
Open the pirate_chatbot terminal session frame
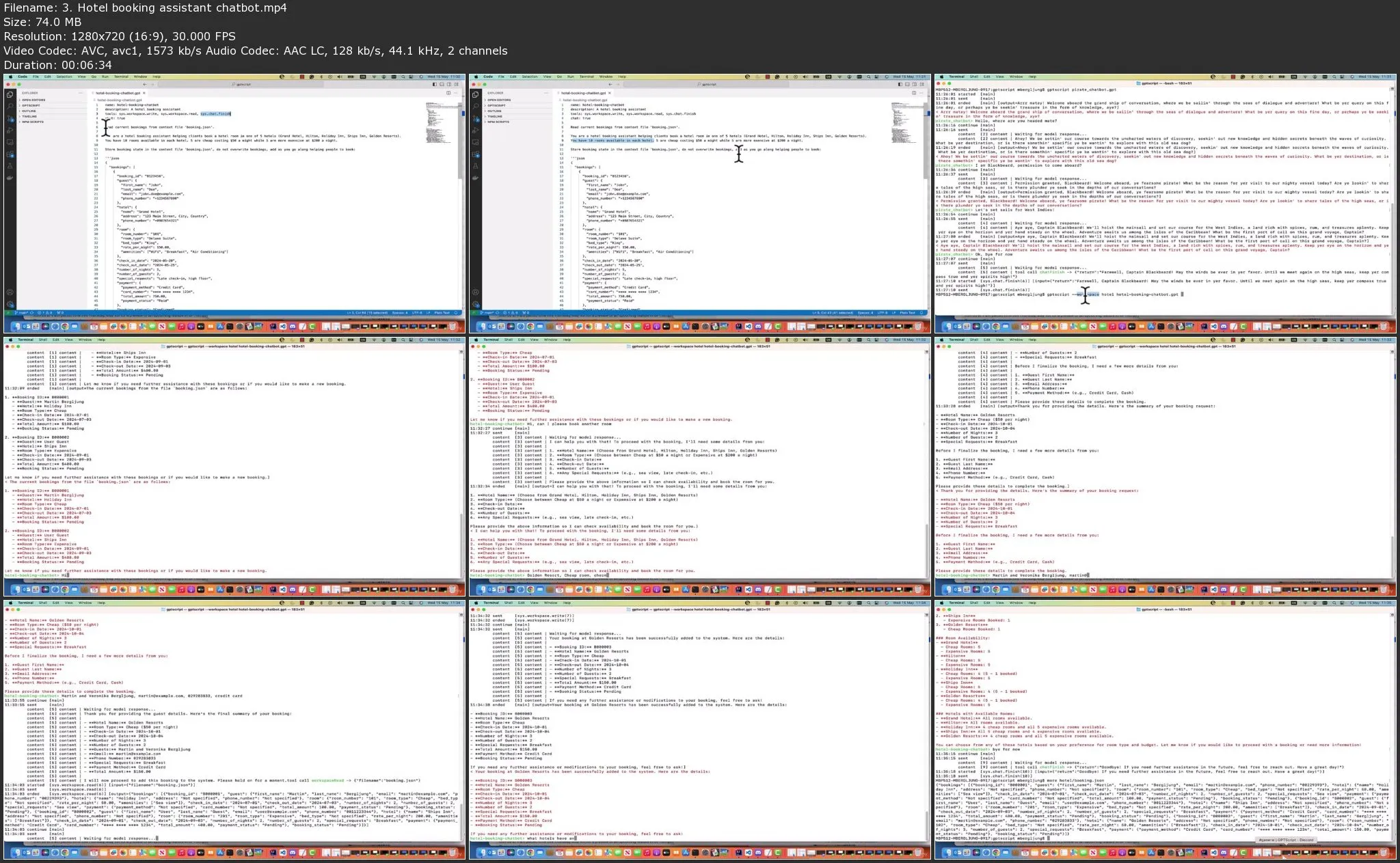tap(1165, 204)
